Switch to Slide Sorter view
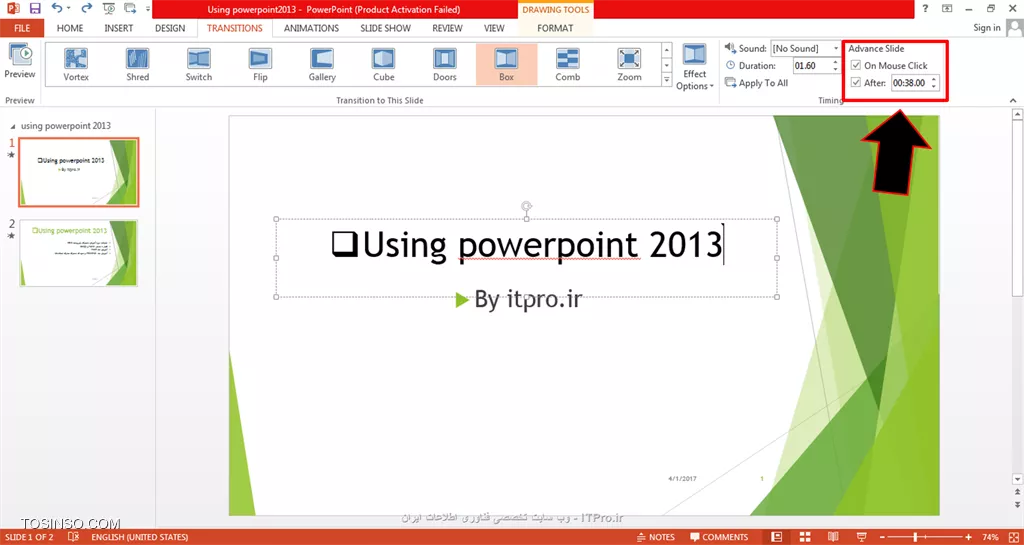This screenshot has height=545, width=1024. click(x=807, y=537)
